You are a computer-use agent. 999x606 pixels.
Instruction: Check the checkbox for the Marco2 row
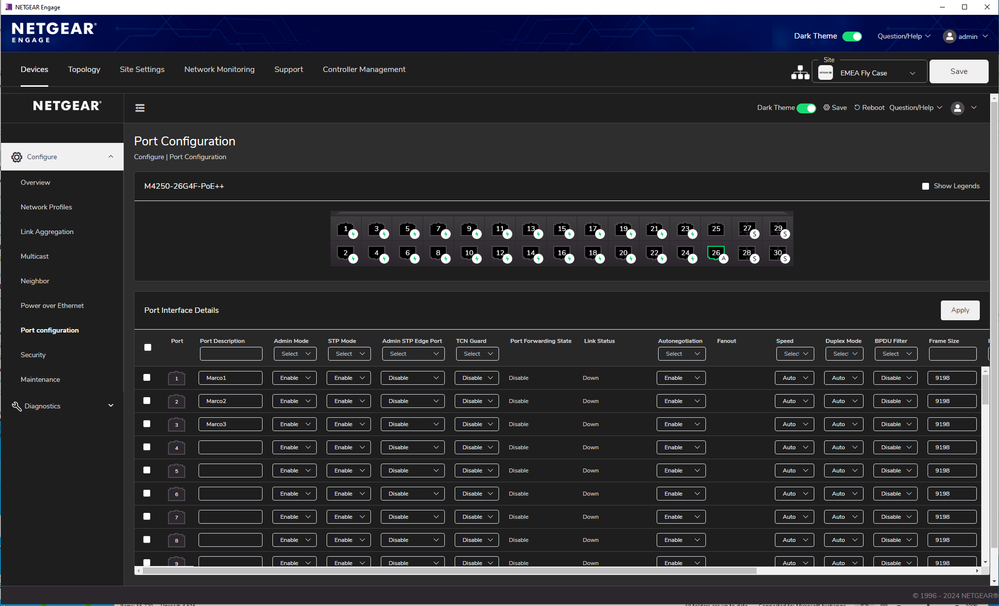[x=147, y=401]
